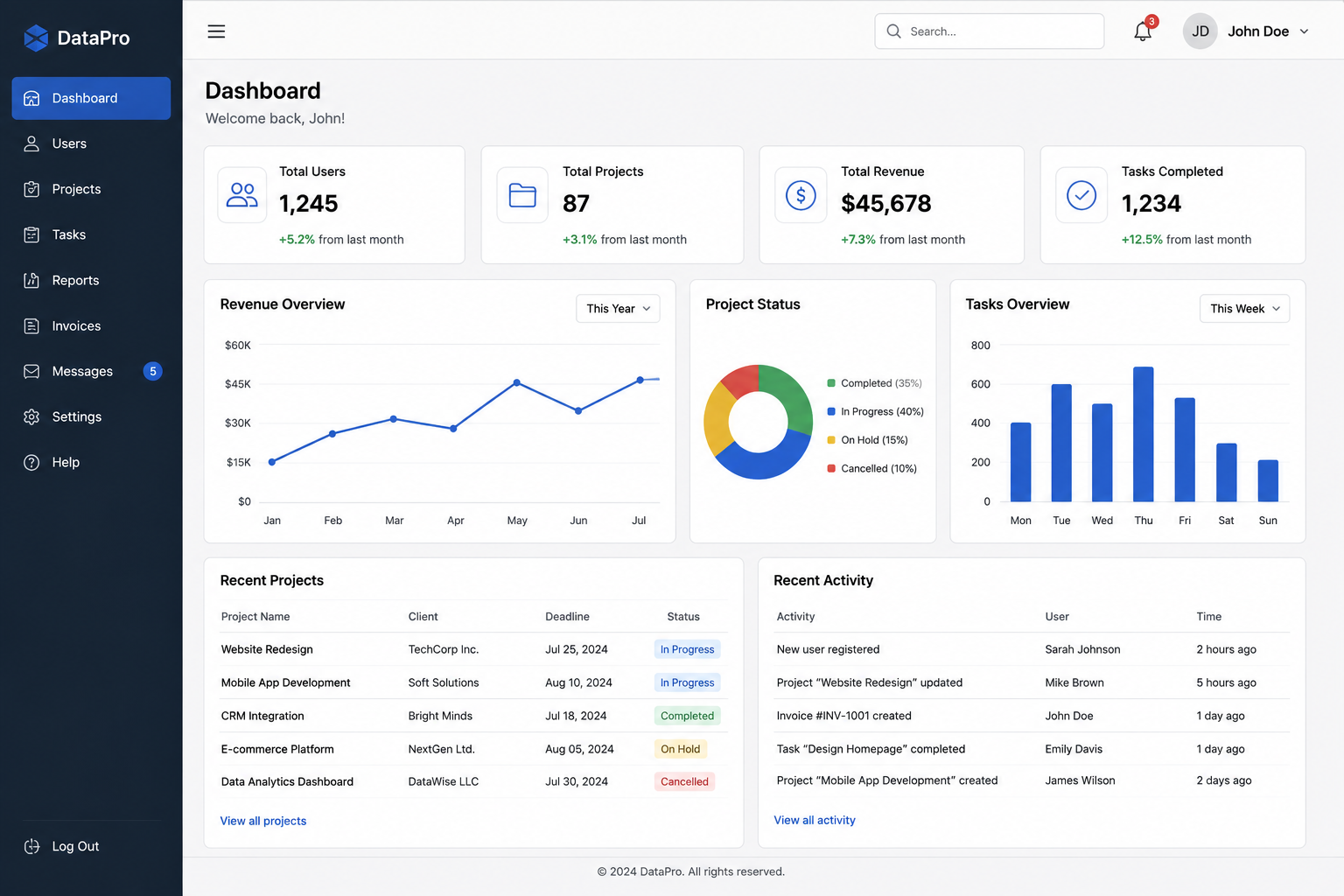Select Dashboard in the sidebar

tap(91, 98)
